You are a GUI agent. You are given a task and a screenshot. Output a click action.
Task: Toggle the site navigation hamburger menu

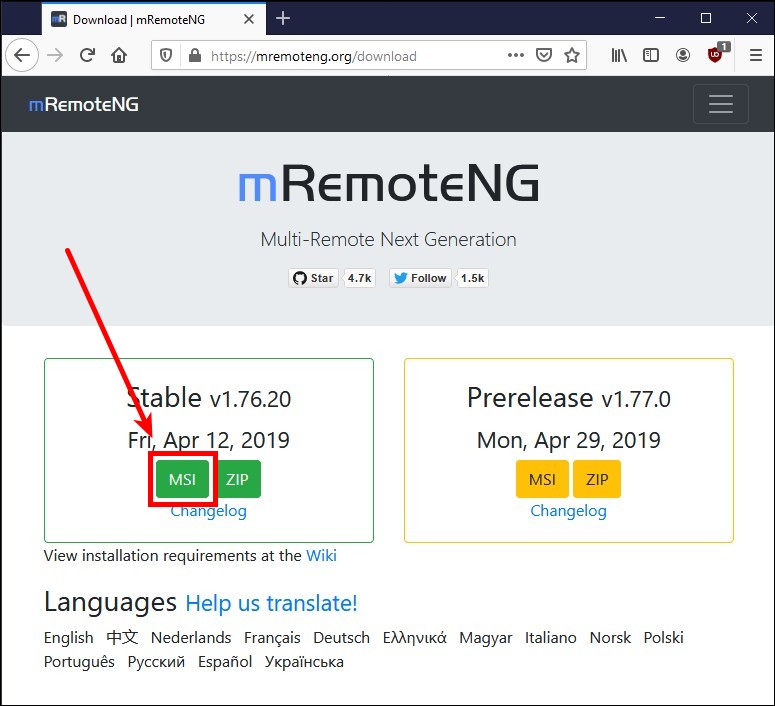720,104
